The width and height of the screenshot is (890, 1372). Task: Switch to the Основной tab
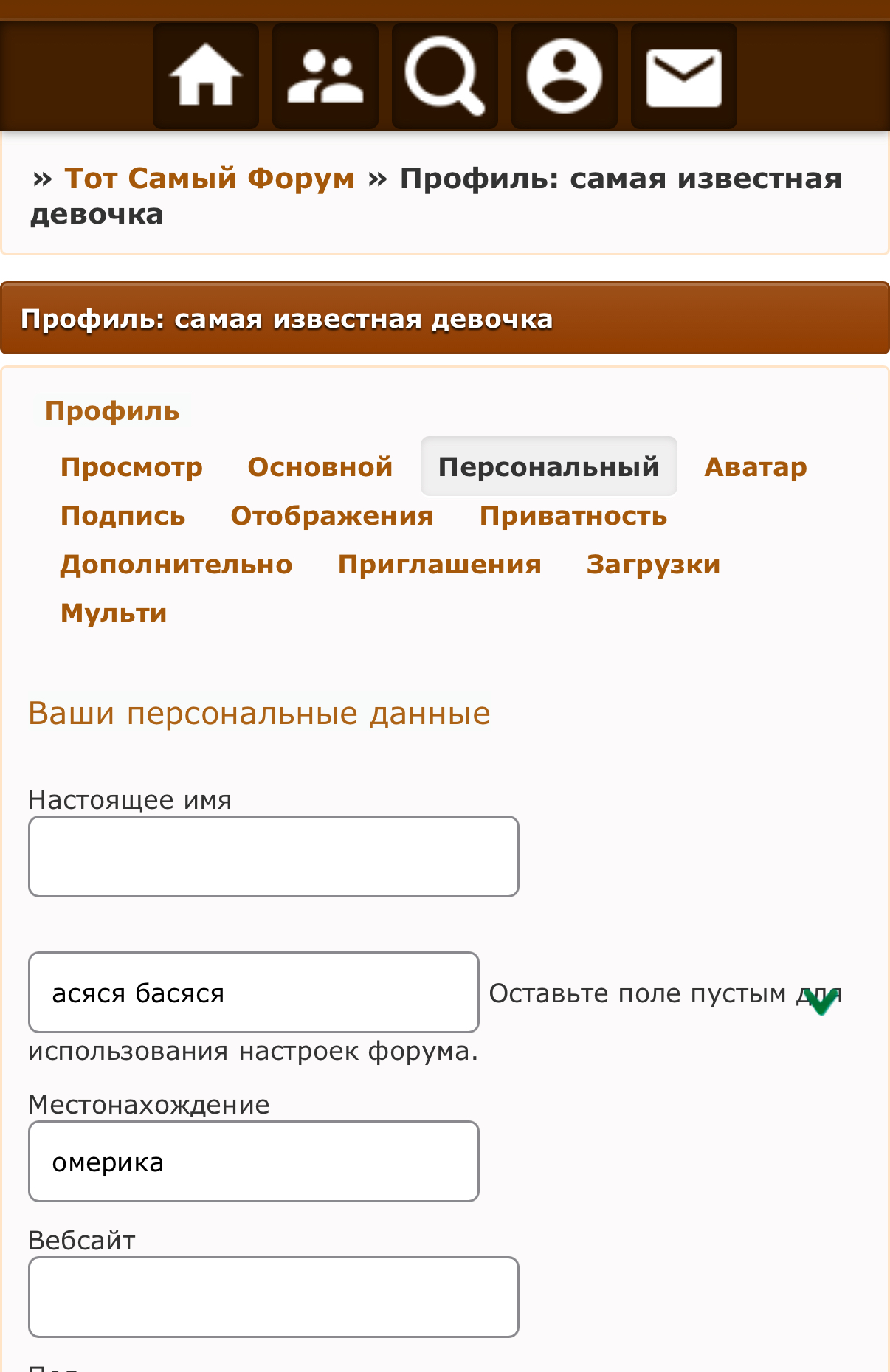(x=320, y=466)
